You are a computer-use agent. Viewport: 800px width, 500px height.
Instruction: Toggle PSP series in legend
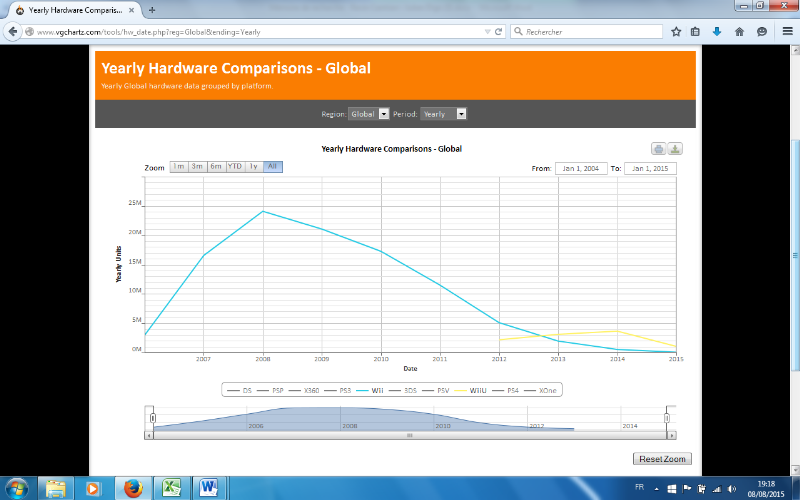point(270,390)
